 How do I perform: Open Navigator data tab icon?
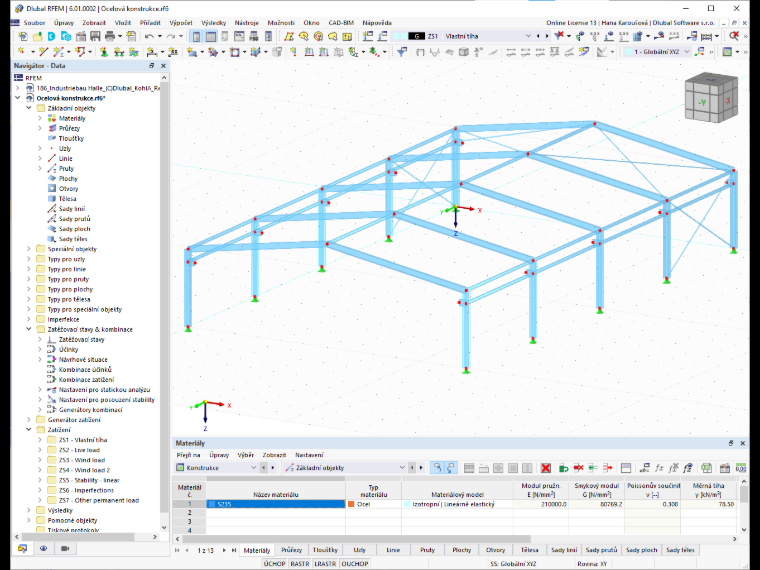pos(22,548)
